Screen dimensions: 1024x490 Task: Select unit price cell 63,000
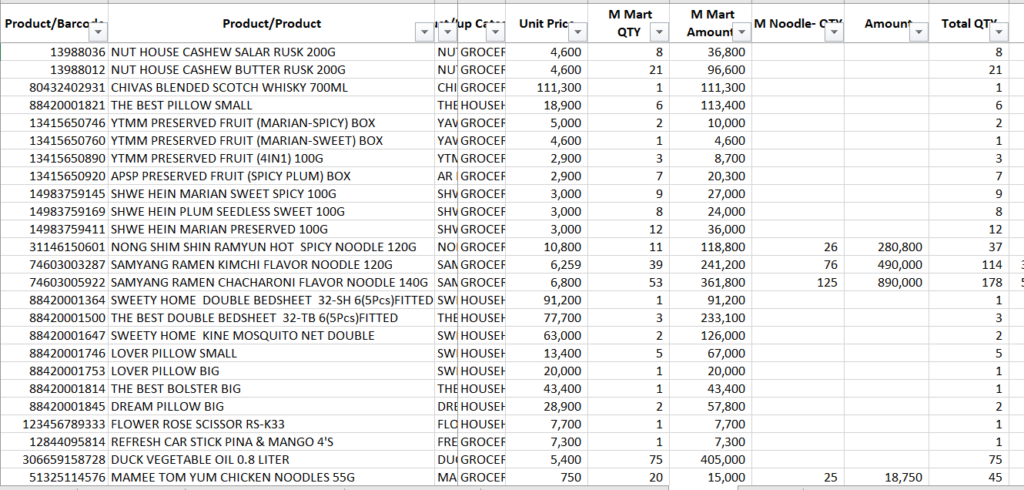pos(546,335)
